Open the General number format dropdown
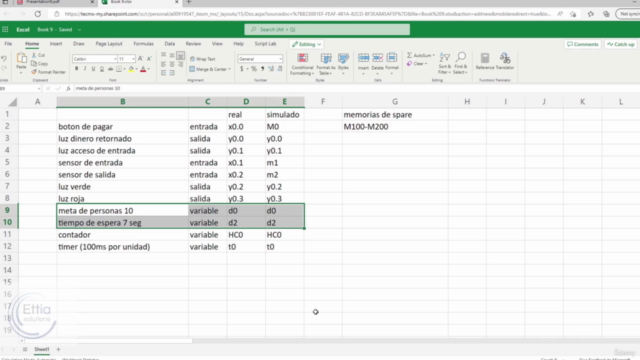The height and width of the screenshot is (360, 640). pyautogui.click(x=280, y=59)
